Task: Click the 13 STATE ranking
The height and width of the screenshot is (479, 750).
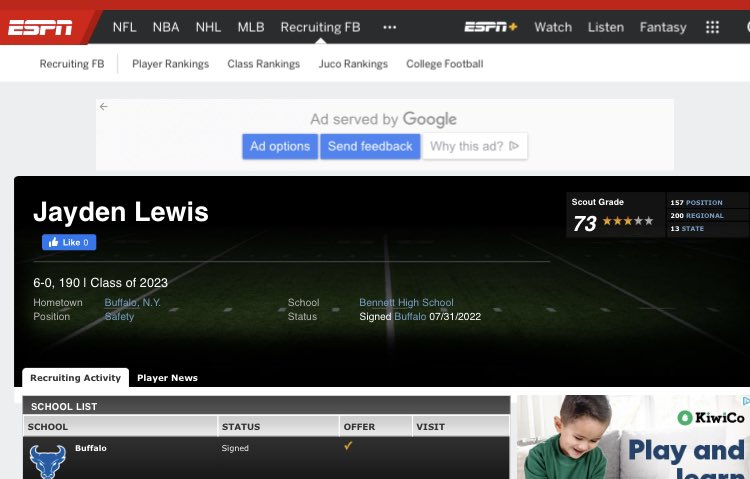Action: [x=687, y=229]
